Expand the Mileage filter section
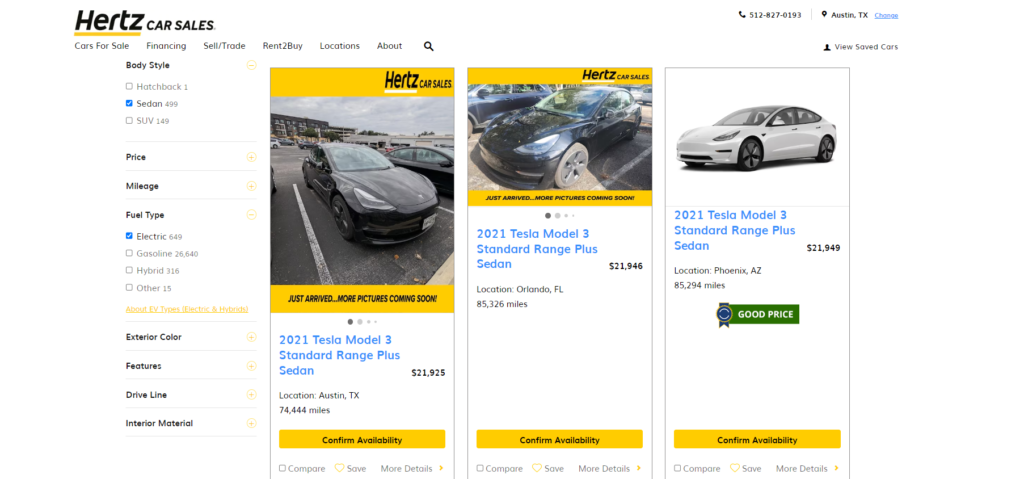 pyautogui.click(x=251, y=186)
